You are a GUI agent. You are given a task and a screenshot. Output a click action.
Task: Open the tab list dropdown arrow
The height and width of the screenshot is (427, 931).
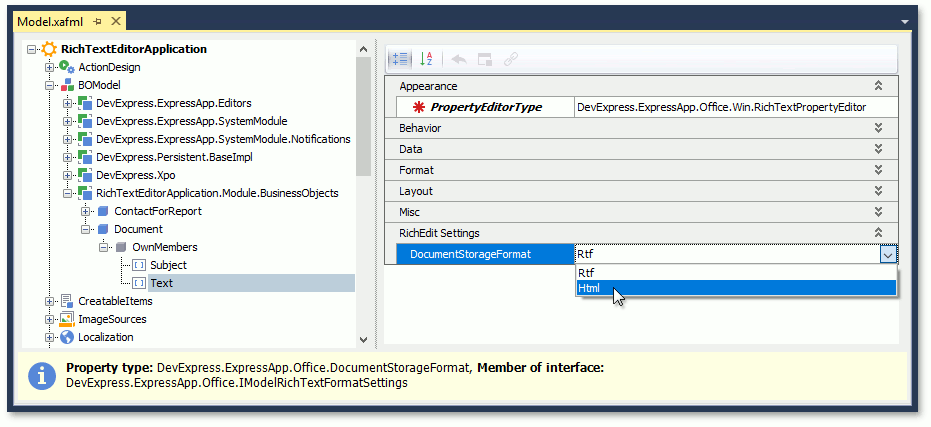[905, 22]
